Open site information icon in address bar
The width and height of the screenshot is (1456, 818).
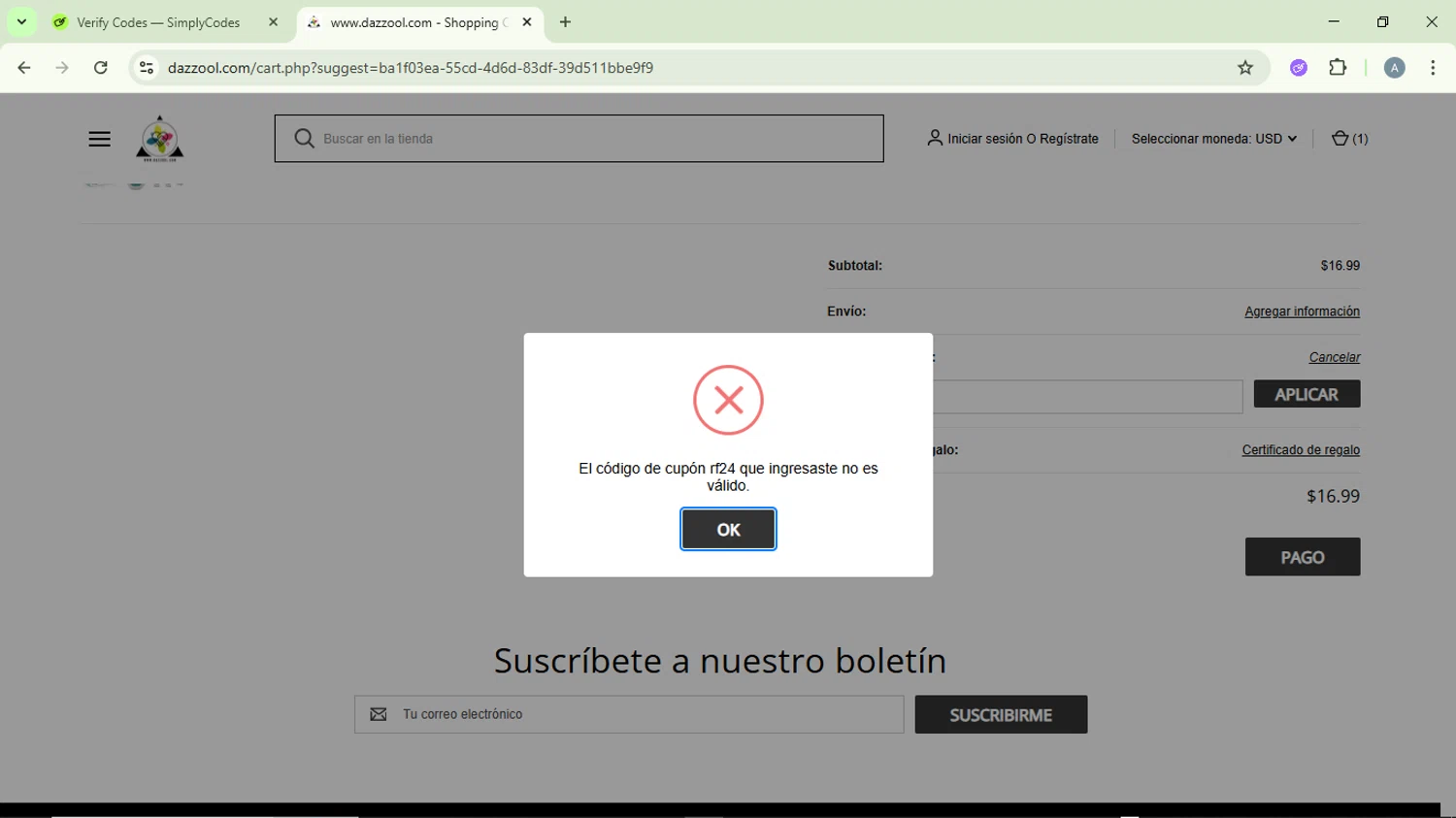point(147,68)
